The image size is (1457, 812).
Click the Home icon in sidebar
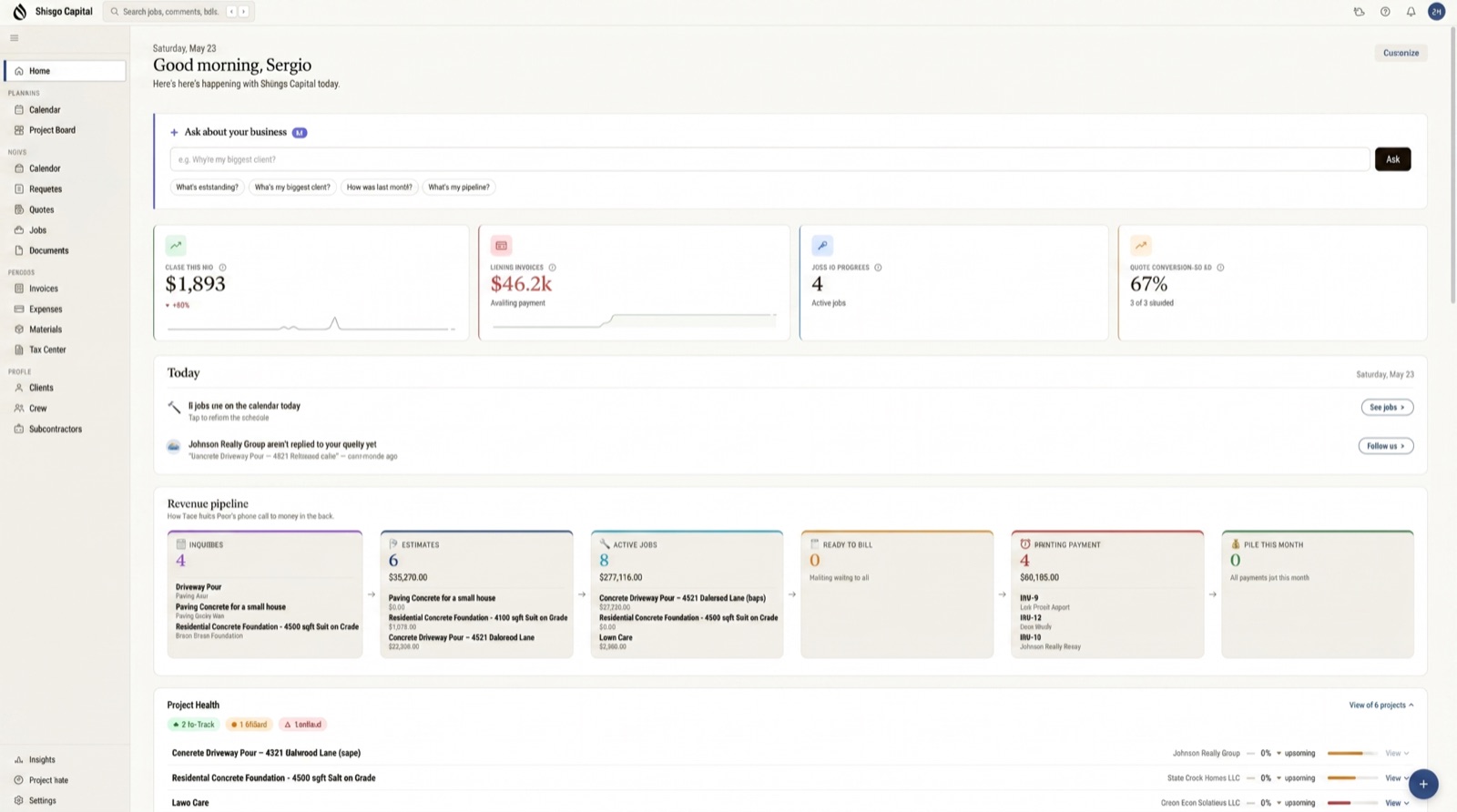tap(19, 71)
